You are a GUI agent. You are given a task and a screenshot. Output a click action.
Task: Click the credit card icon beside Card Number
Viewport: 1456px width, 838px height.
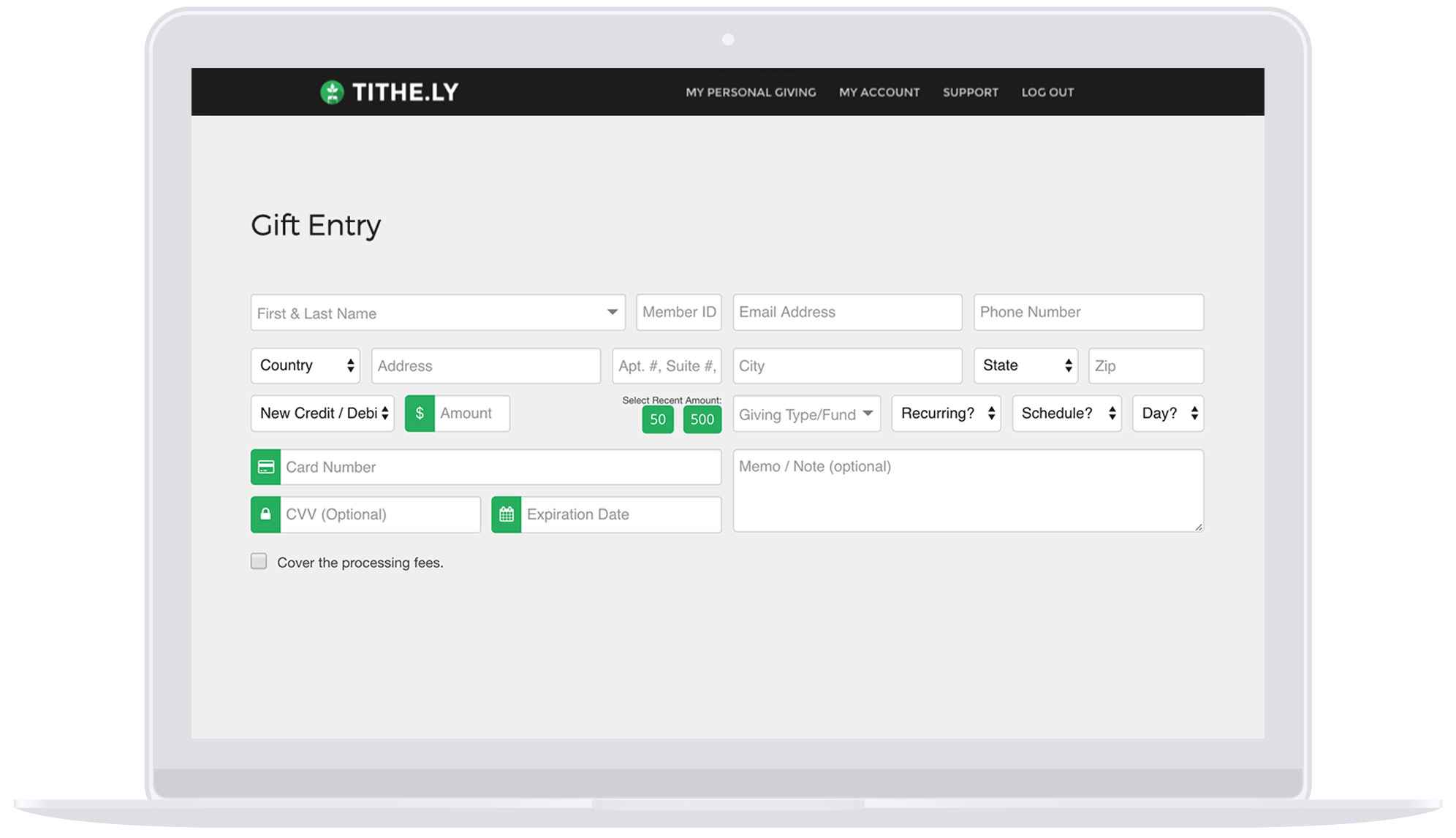[266, 467]
